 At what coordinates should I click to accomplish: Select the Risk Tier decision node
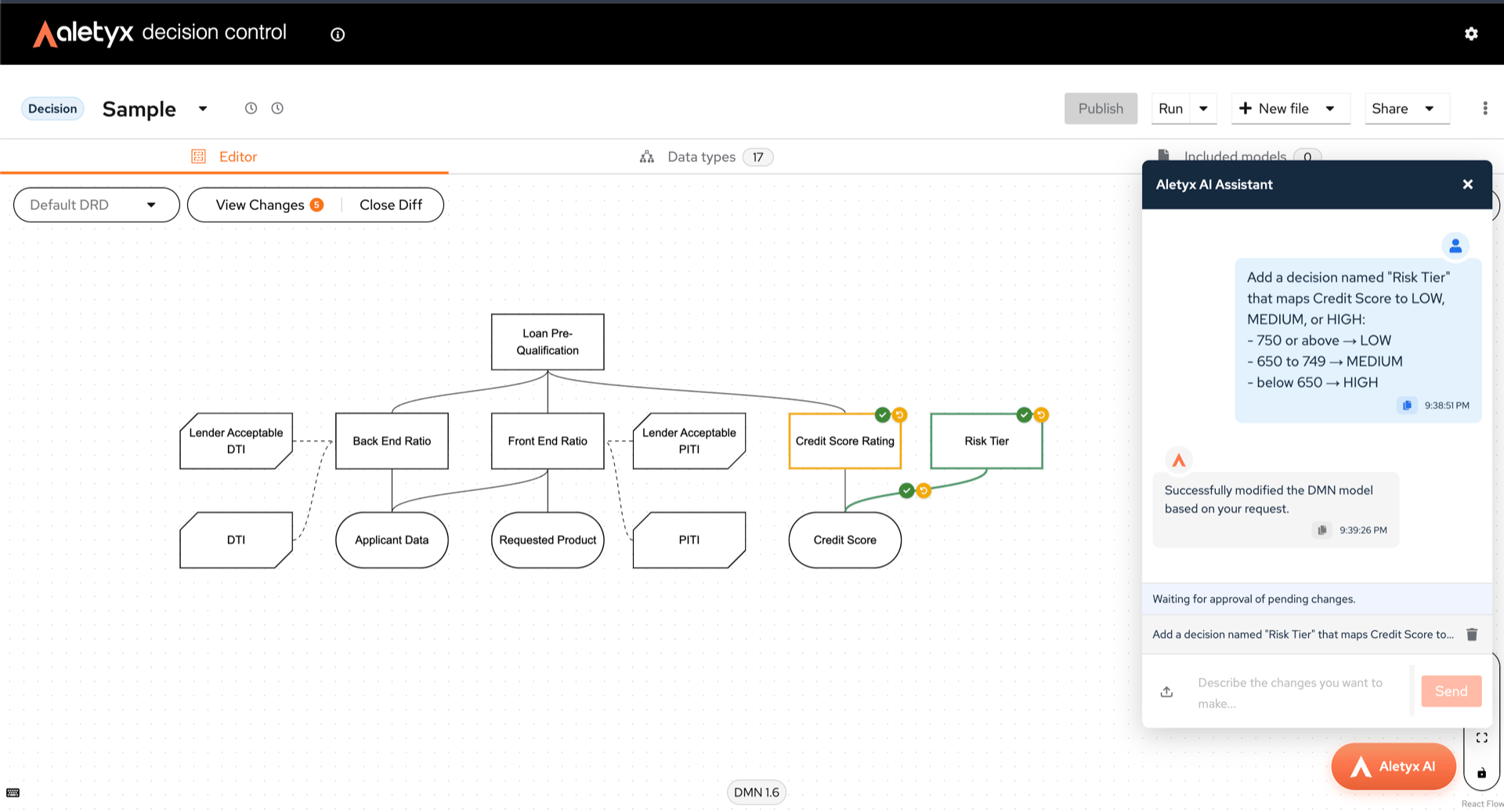(986, 441)
